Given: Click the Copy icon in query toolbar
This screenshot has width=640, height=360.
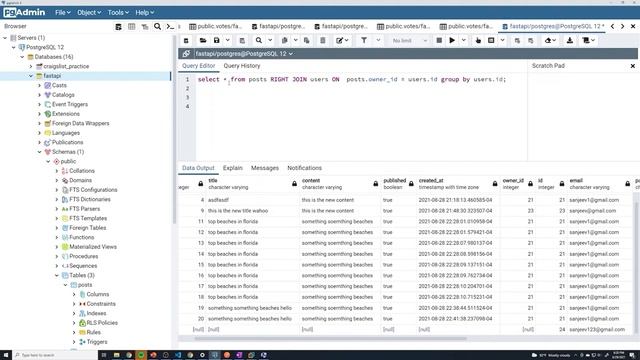Looking at the screenshot, I should (x=284, y=40).
